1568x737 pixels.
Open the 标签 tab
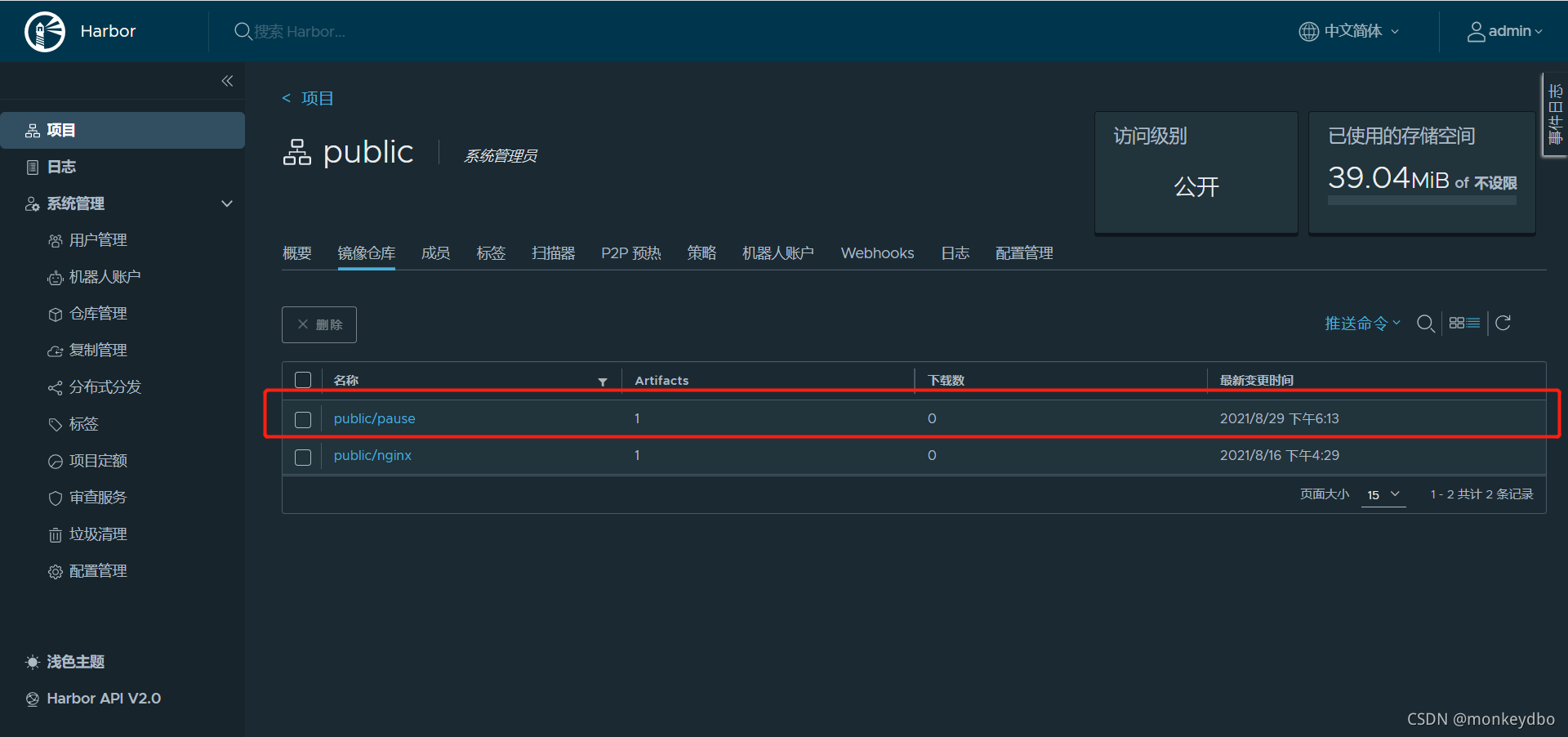[491, 253]
